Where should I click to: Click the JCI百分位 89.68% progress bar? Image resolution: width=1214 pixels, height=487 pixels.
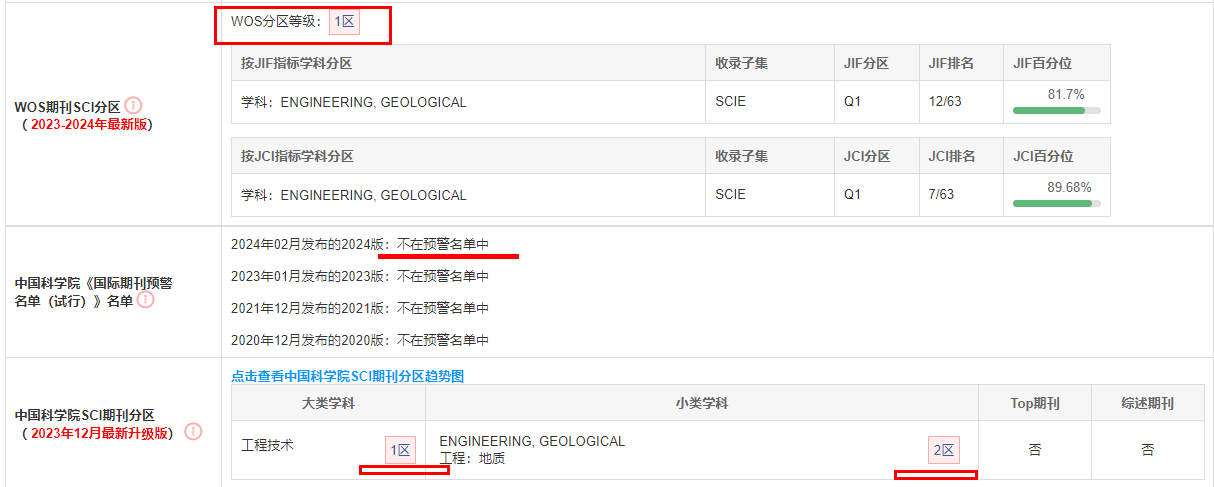pyautogui.click(x=1056, y=203)
